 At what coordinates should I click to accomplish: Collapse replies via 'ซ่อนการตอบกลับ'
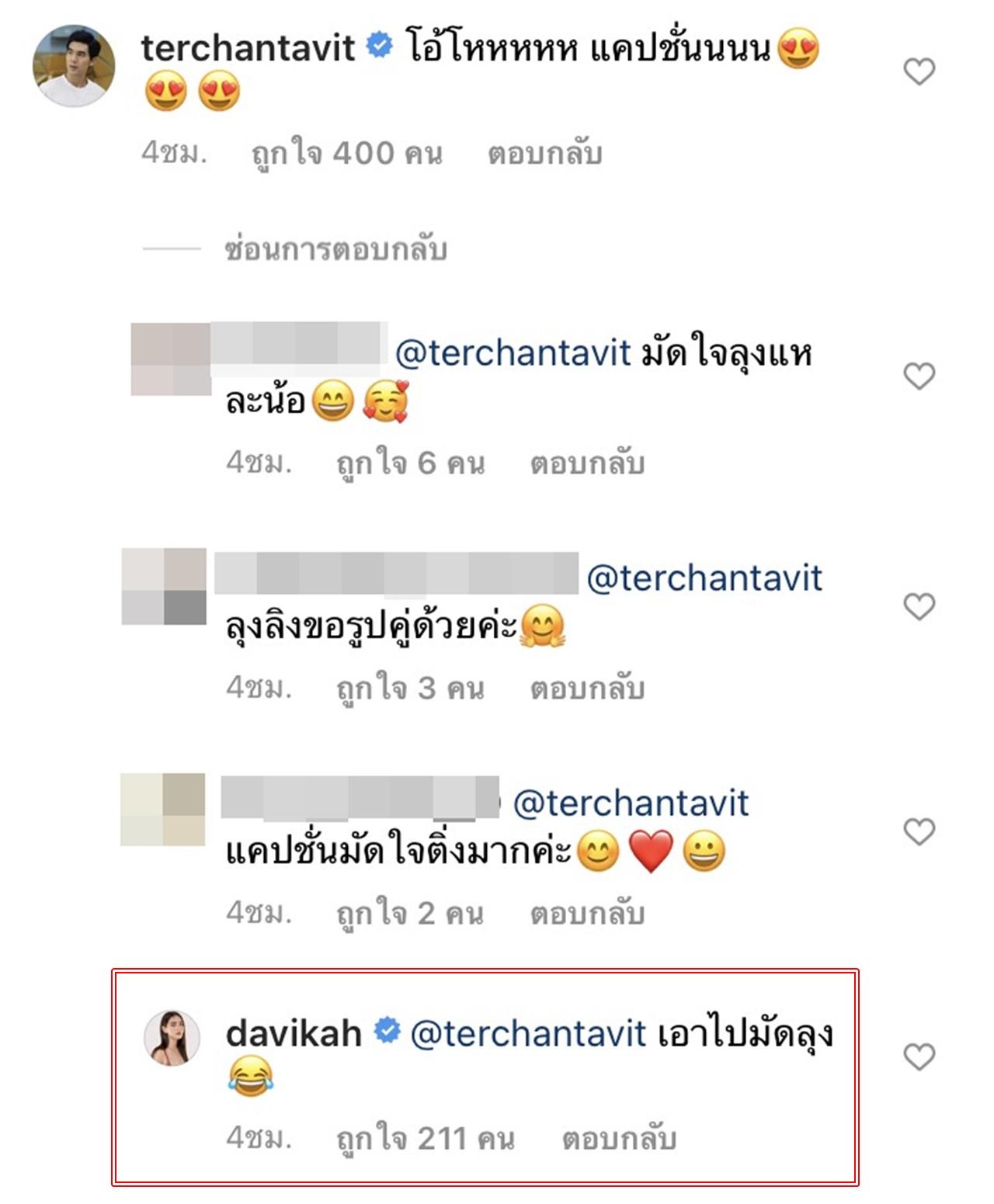click(335, 250)
